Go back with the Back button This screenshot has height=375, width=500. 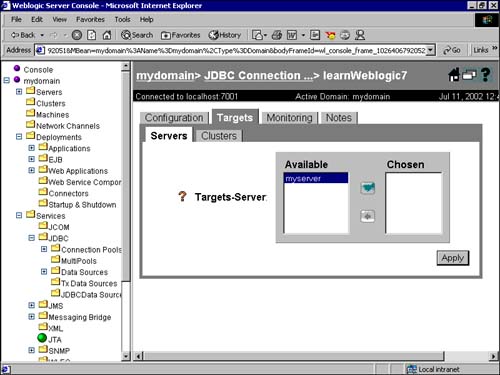[23, 35]
